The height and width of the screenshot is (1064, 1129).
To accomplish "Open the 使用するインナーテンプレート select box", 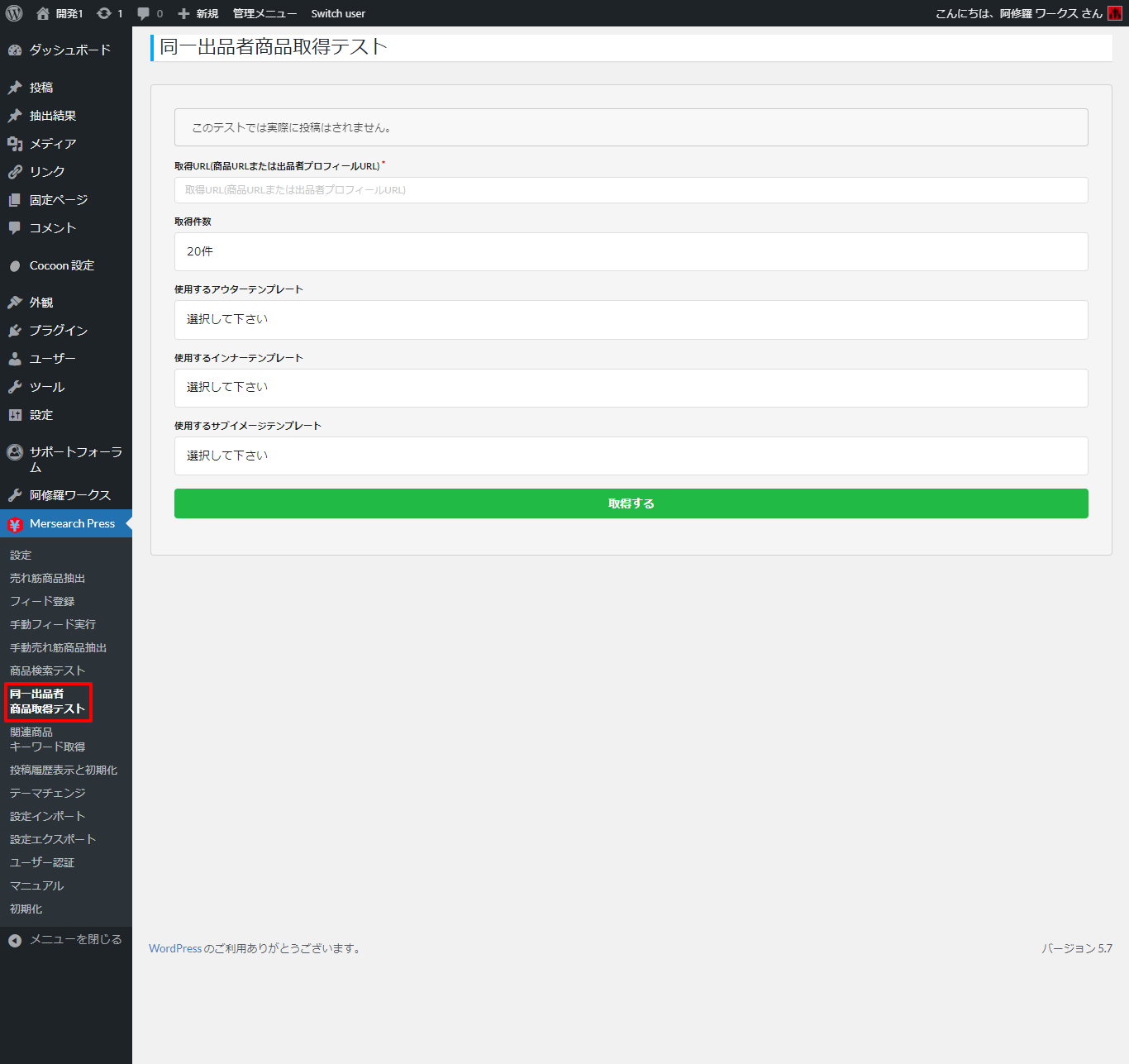I will click(631, 388).
